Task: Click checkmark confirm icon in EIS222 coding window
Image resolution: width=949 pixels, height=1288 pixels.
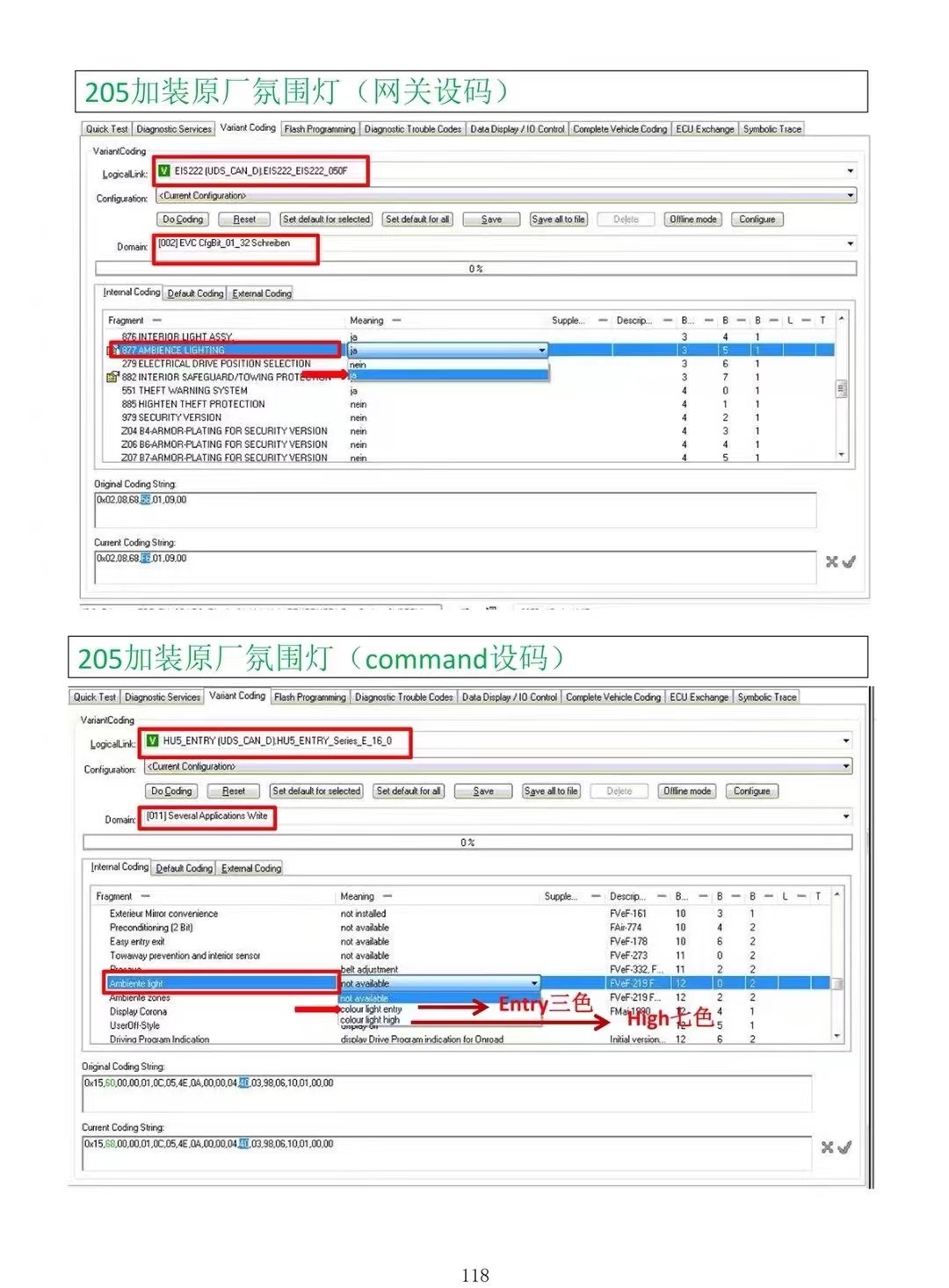Action: (x=849, y=561)
